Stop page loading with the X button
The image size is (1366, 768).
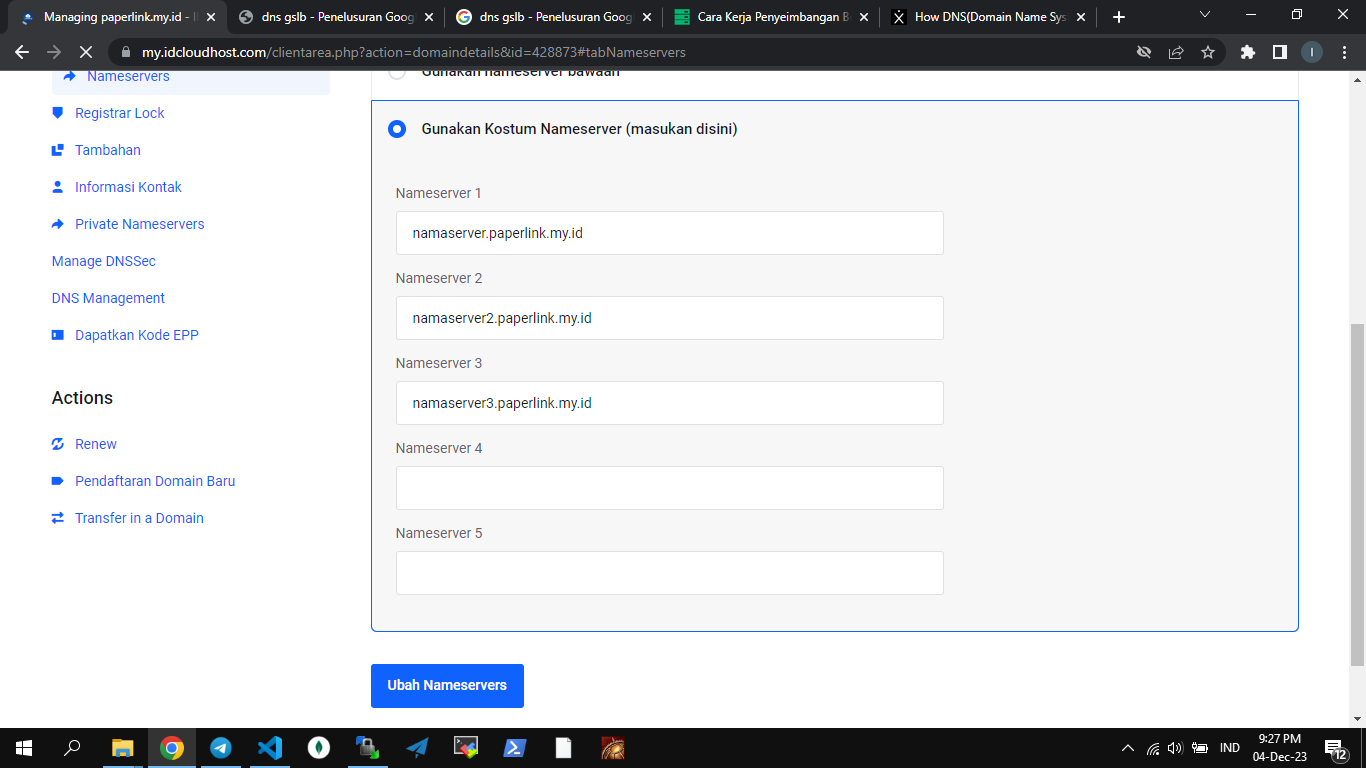coord(85,52)
